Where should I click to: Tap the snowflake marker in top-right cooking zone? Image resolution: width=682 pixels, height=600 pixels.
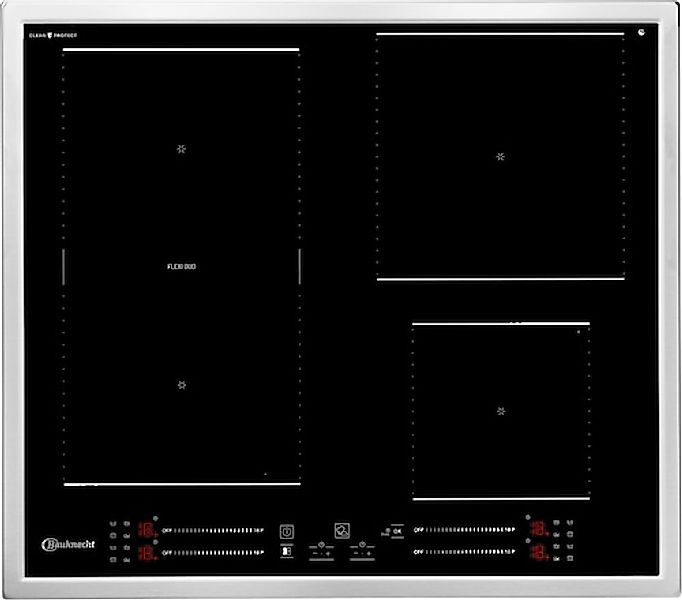tap(500, 157)
